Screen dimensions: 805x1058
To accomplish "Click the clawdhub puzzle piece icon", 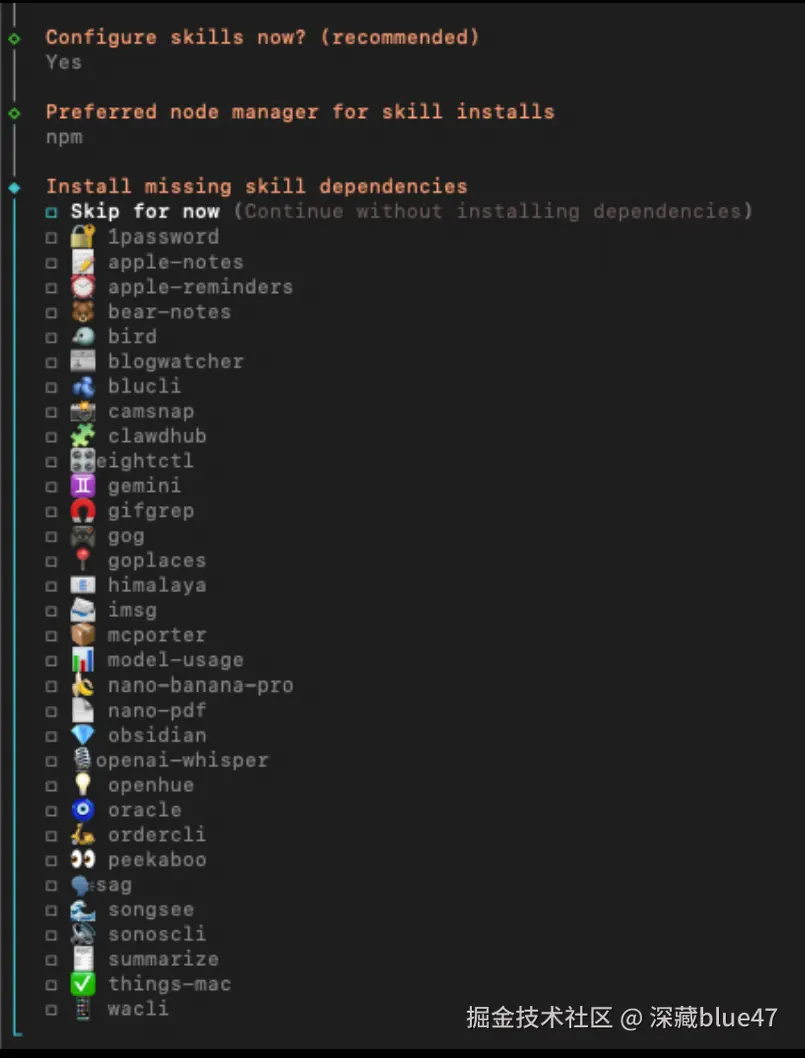I will coord(83,436).
